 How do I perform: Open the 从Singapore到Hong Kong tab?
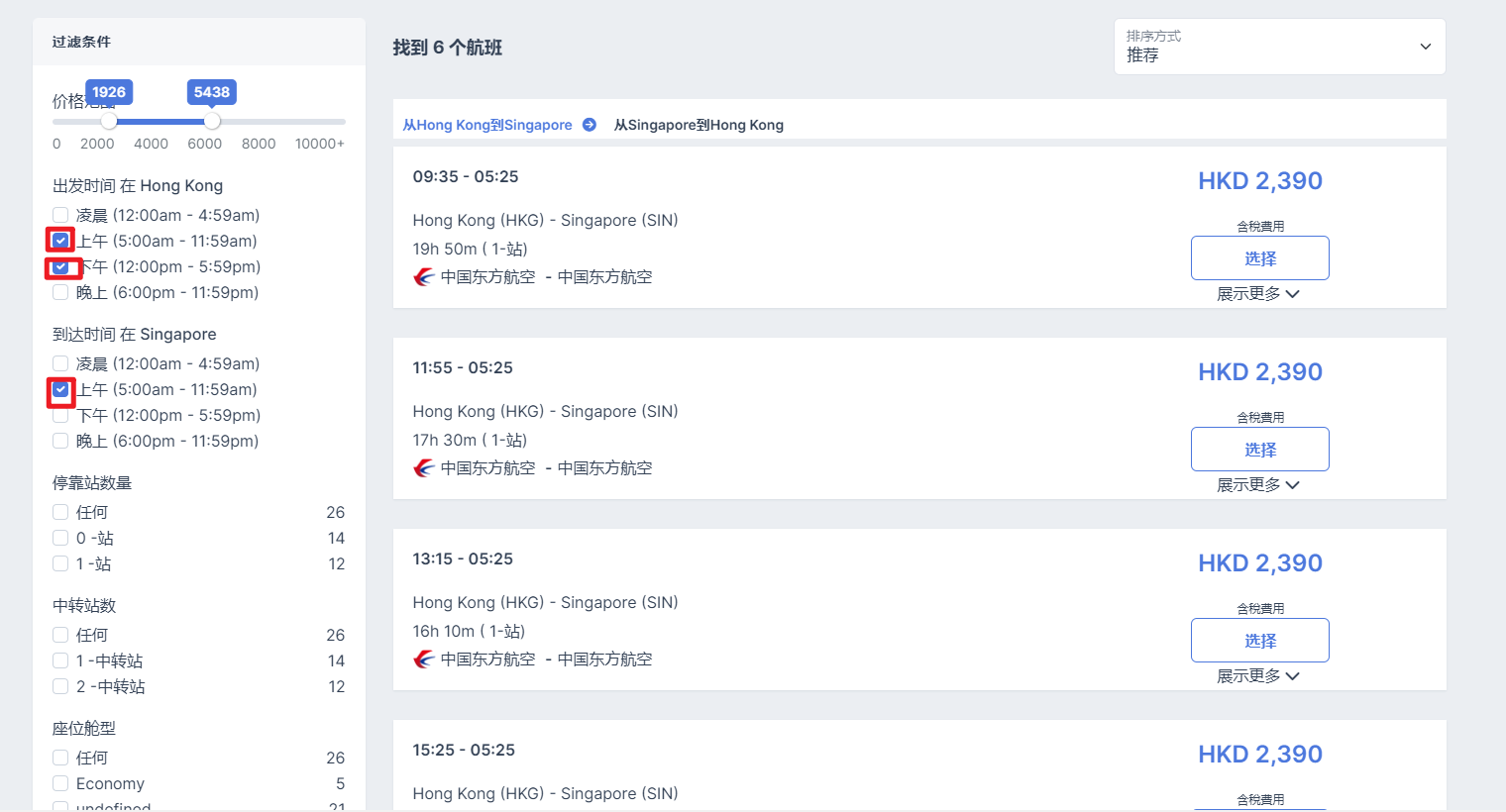pos(699,125)
